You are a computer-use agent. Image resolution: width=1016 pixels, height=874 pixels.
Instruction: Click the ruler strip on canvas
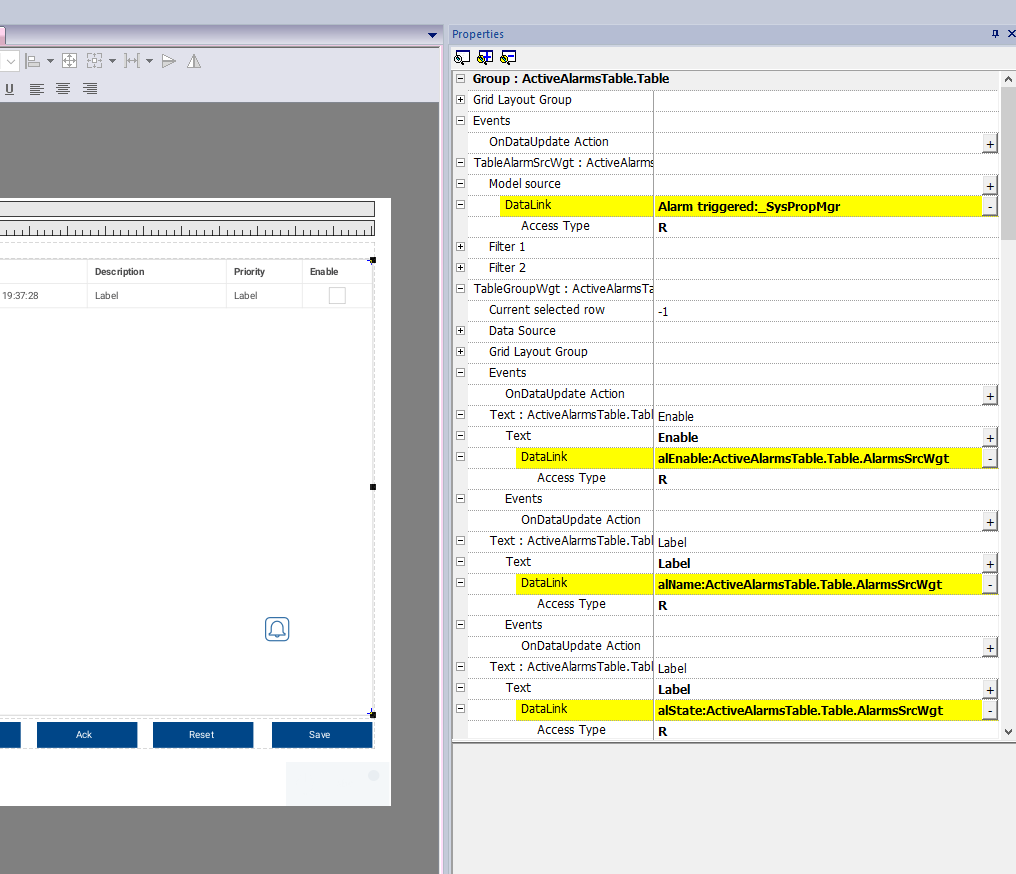point(187,229)
